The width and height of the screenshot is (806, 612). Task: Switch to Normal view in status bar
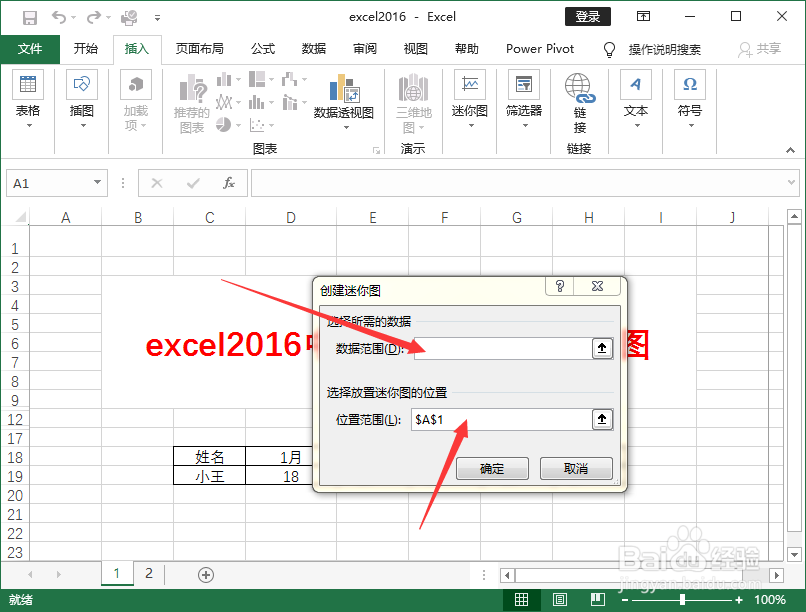[x=521, y=599]
